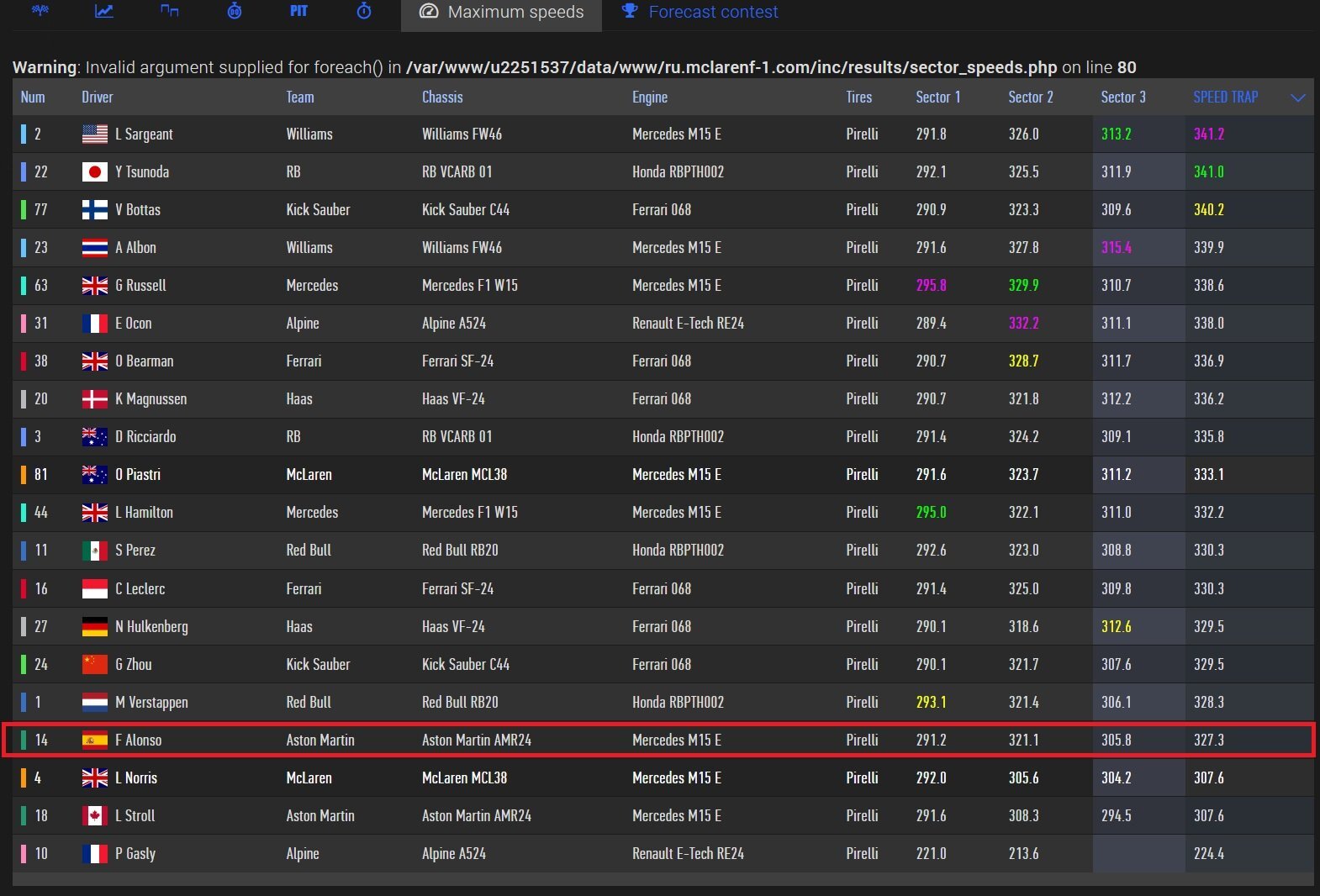Click the Alpine A524 chassis in Gasly row

(454, 853)
